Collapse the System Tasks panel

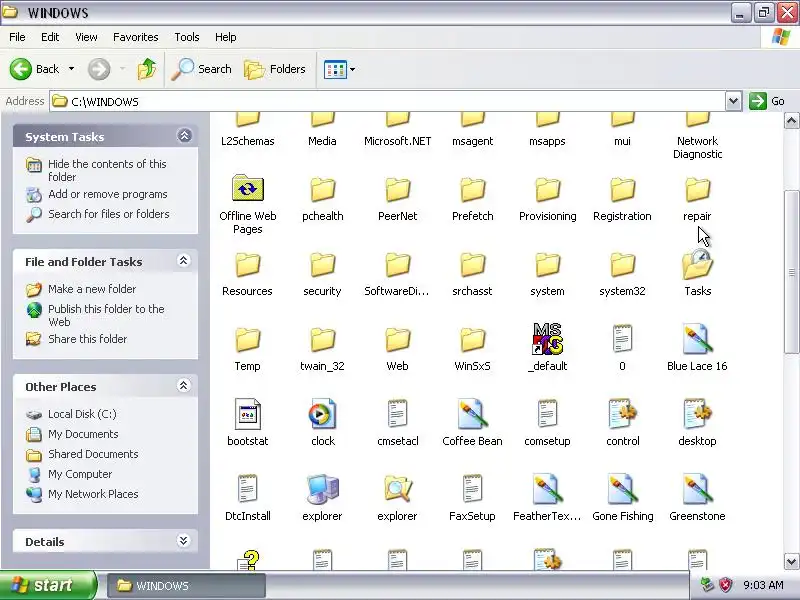[x=184, y=136]
